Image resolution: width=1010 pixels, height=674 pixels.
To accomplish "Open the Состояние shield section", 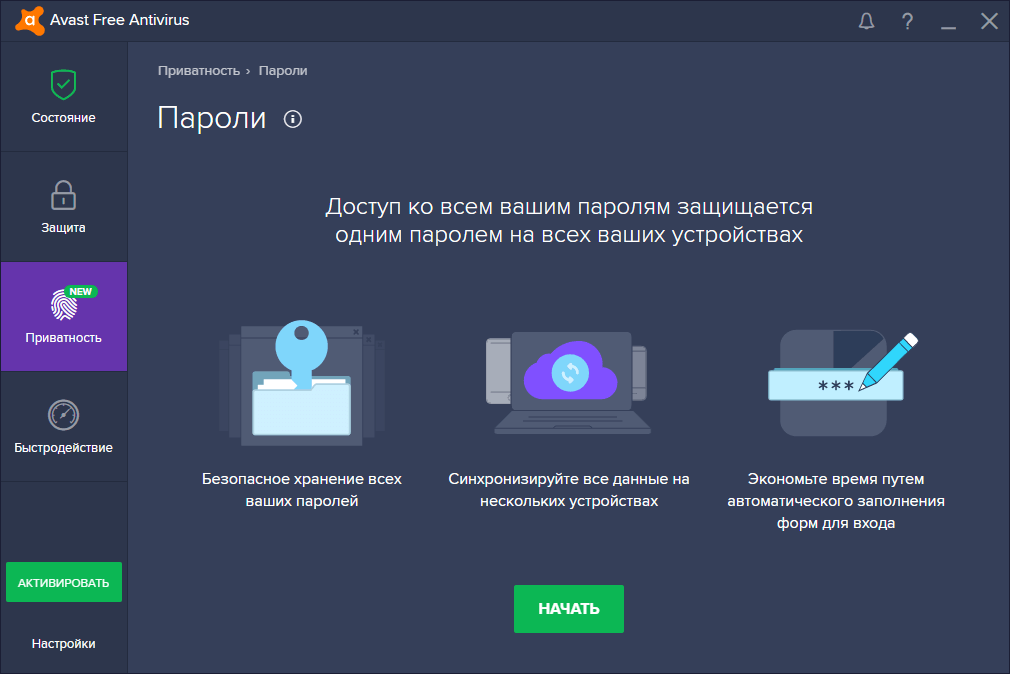I will click(x=64, y=97).
